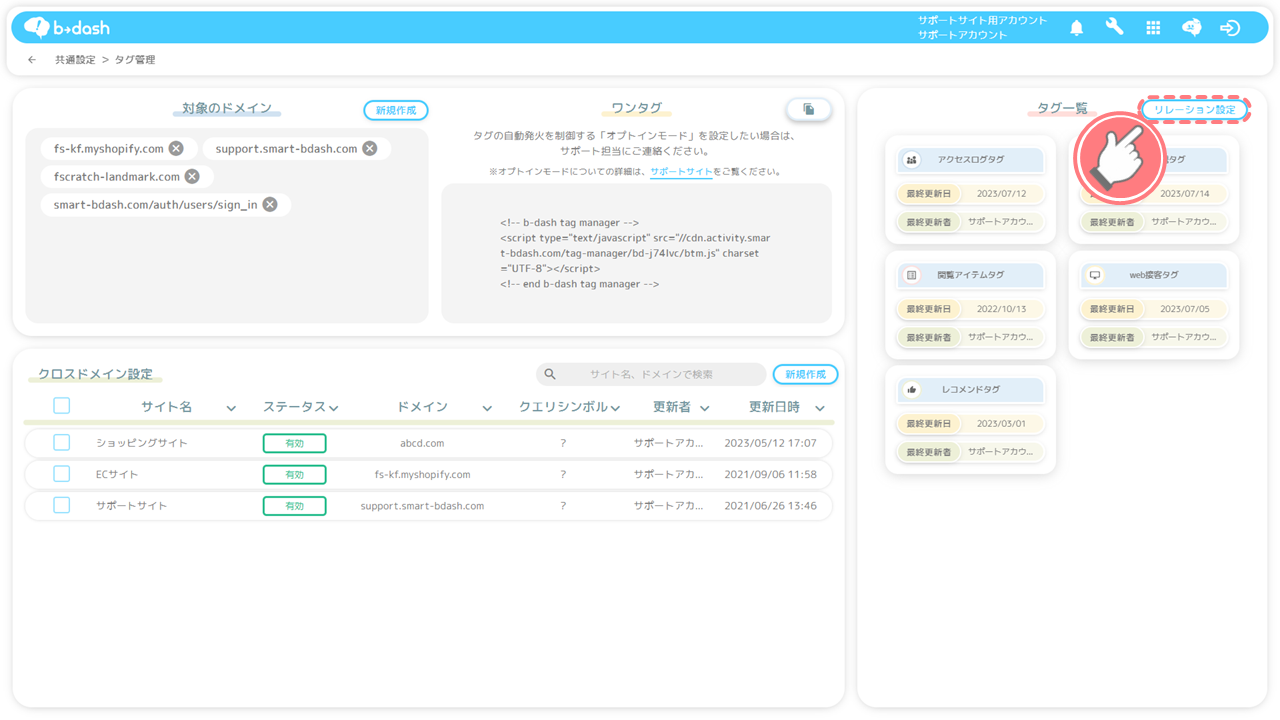Click date 2023/05/12 17:07
The image size is (1280, 720).
click(x=770, y=443)
